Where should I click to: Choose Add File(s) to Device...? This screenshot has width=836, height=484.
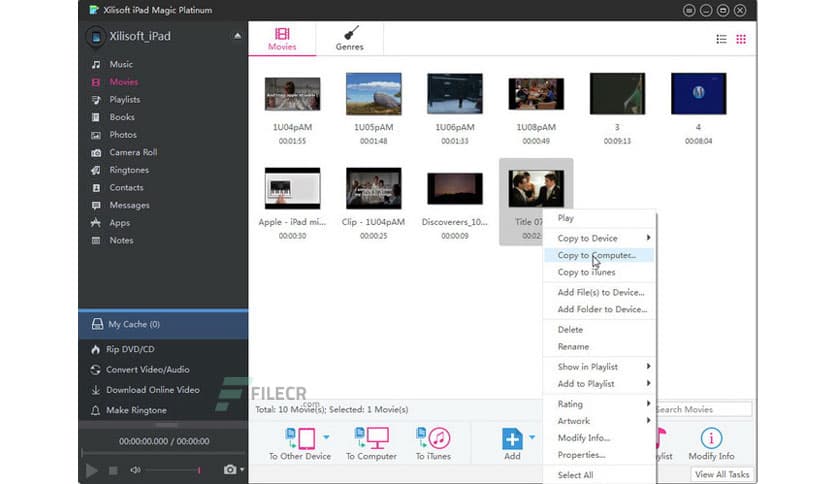(x=599, y=293)
